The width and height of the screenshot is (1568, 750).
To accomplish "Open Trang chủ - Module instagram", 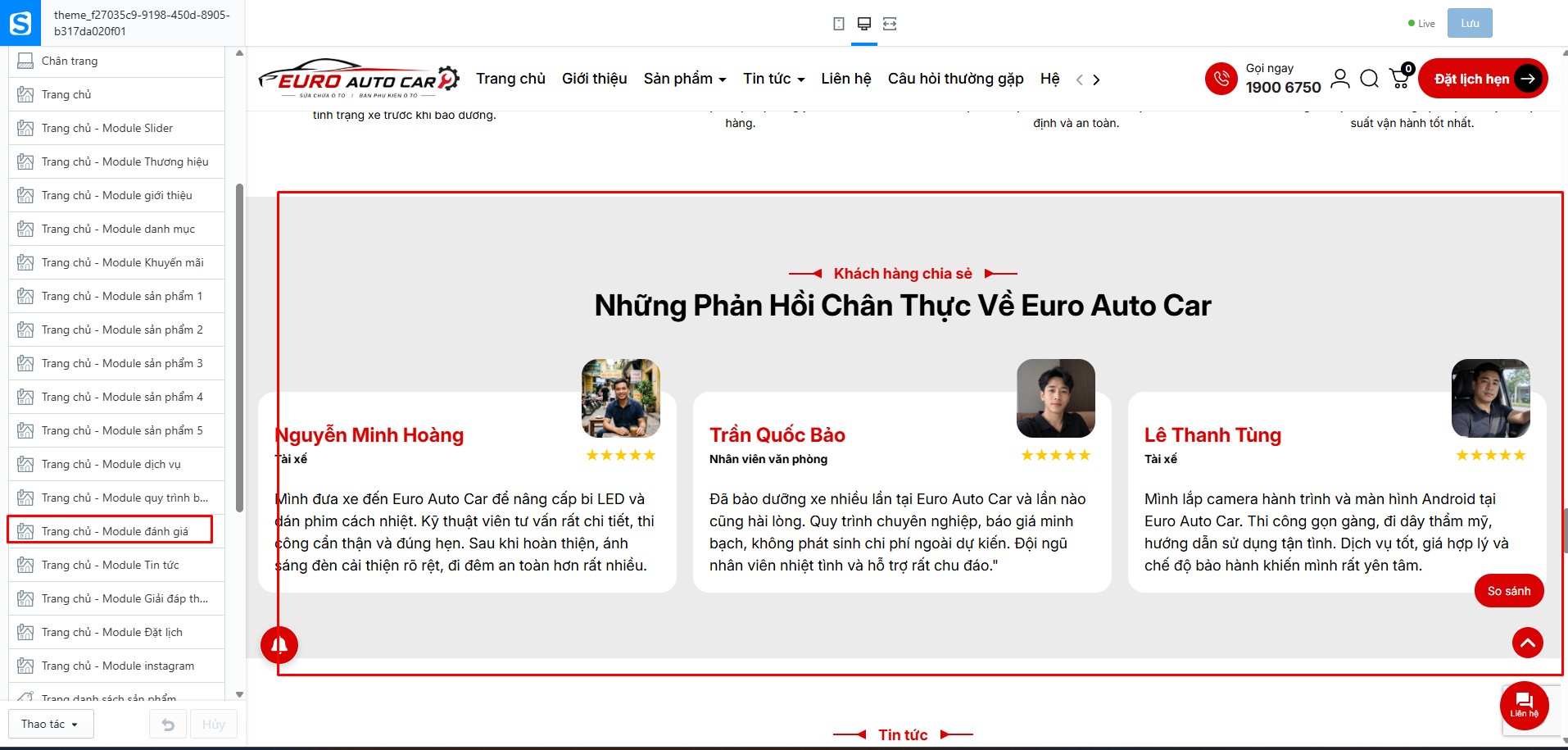I will 116,666.
